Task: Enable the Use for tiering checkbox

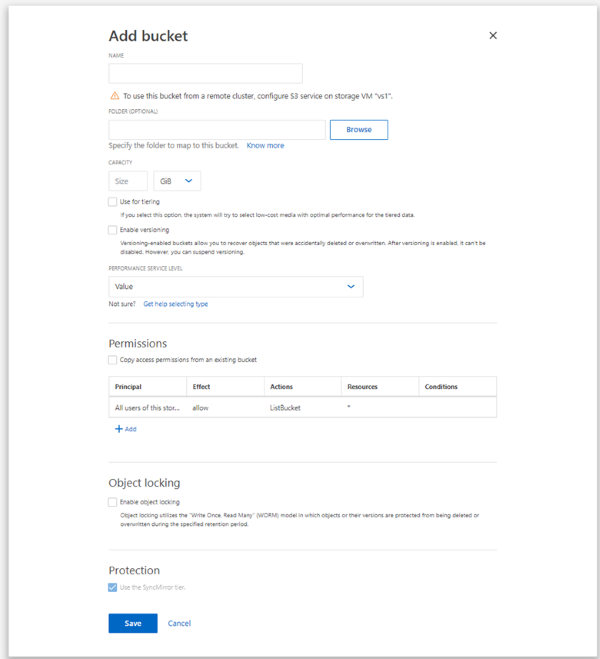Action: coord(113,202)
